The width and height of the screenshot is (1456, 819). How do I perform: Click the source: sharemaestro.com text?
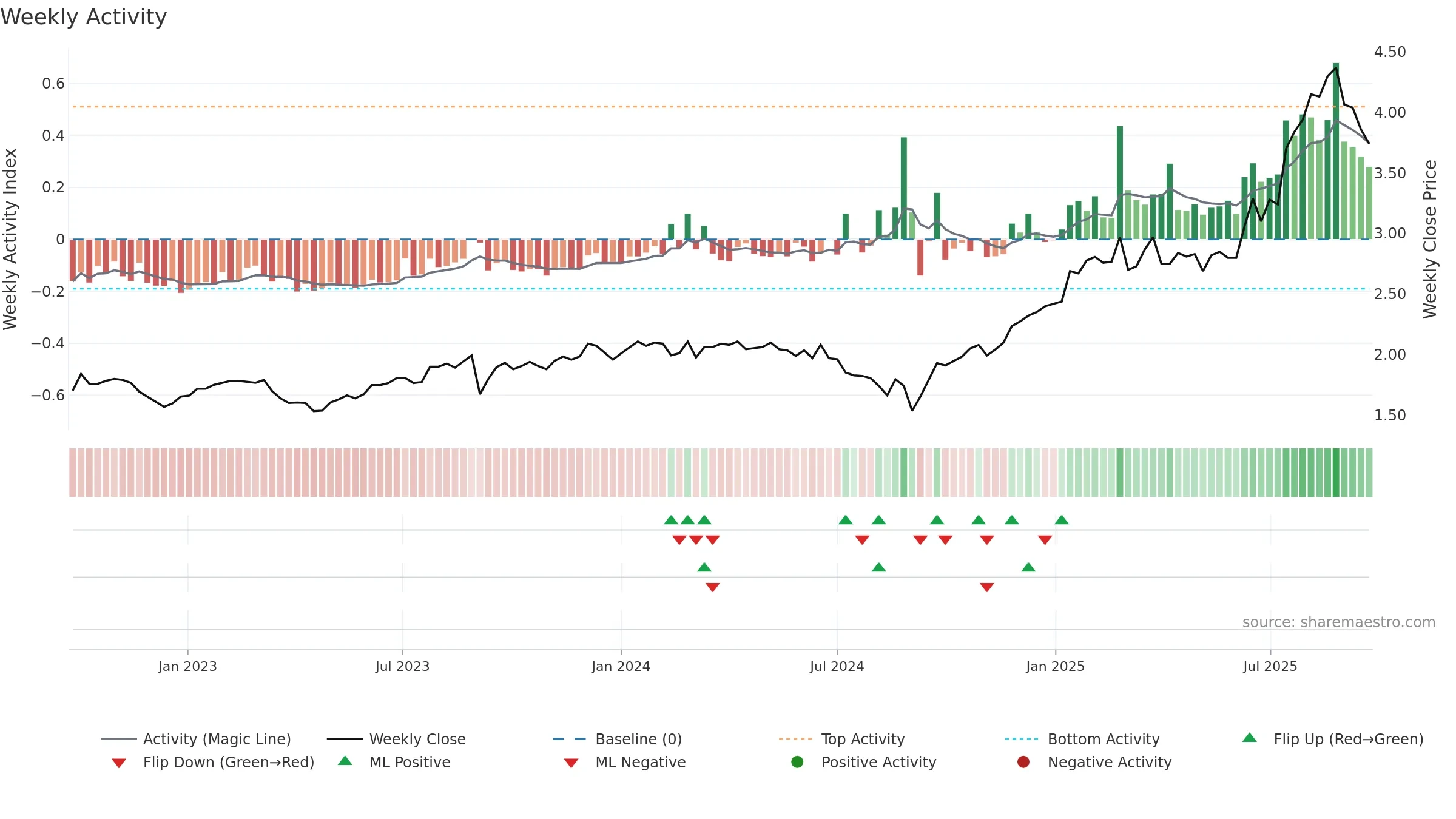pos(1339,622)
